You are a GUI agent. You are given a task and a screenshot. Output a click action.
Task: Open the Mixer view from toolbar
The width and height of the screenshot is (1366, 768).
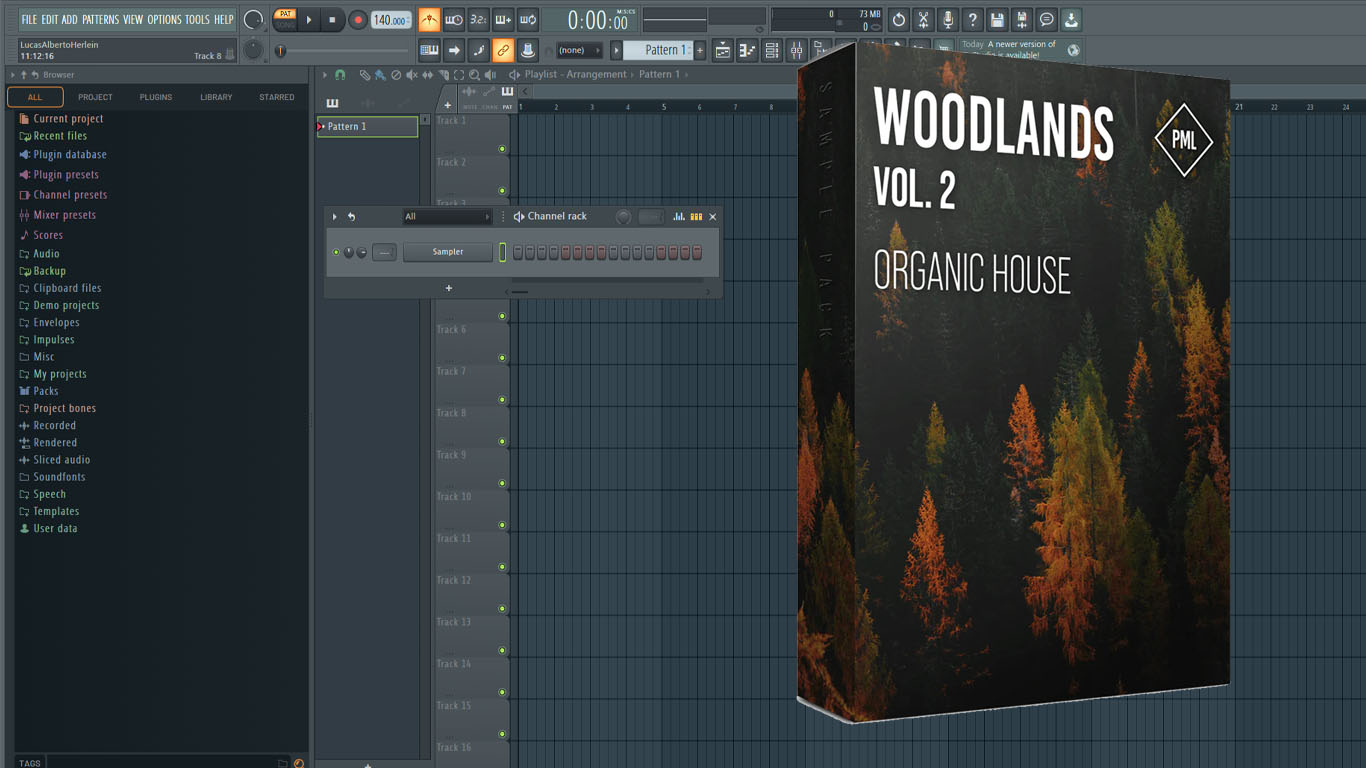796,50
